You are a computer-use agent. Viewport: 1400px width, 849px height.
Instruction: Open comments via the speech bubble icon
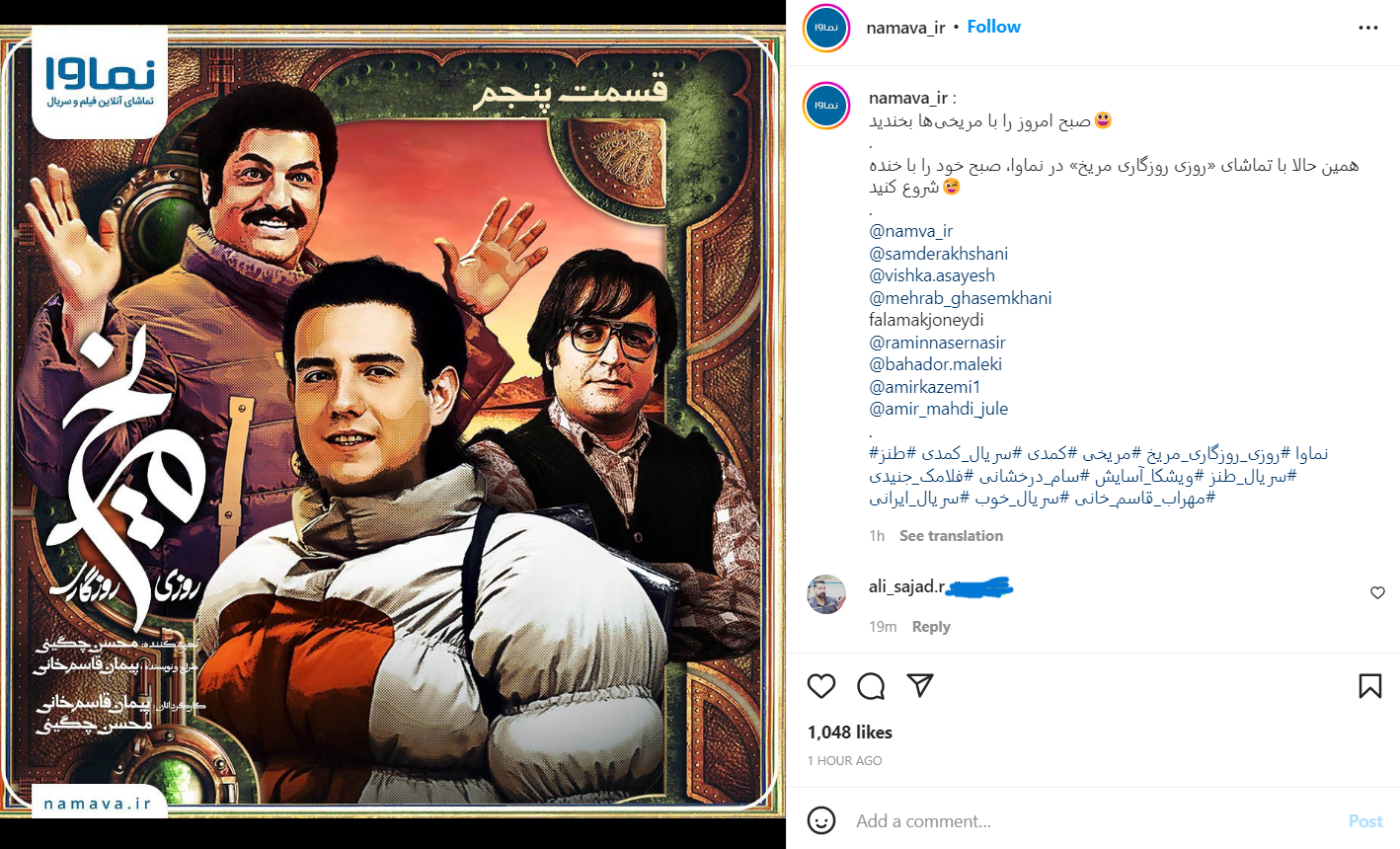click(871, 686)
